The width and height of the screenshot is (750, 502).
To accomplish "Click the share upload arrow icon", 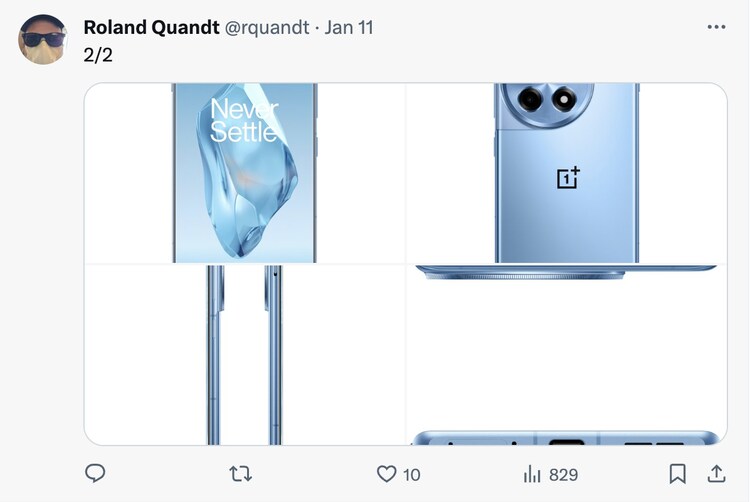I will tap(716, 474).
